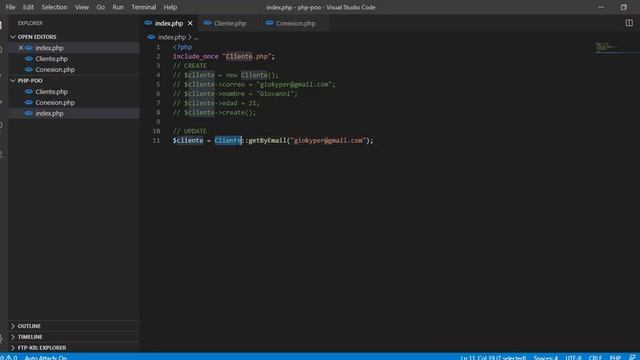Open the View menu

(x=82, y=7)
